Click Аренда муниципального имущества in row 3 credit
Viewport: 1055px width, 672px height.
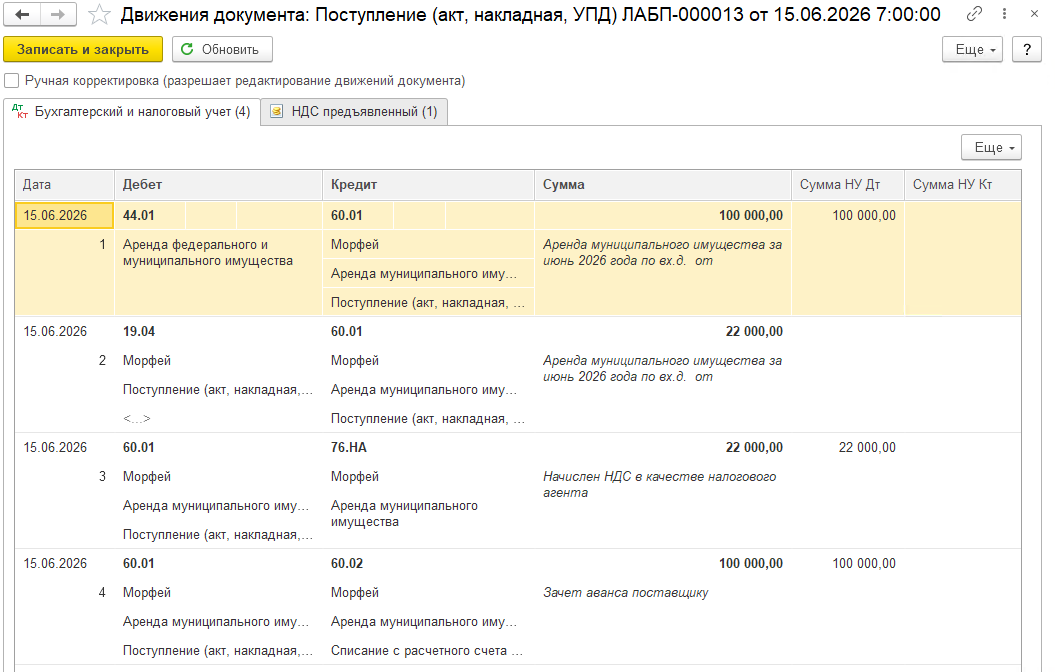click(404, 514)
